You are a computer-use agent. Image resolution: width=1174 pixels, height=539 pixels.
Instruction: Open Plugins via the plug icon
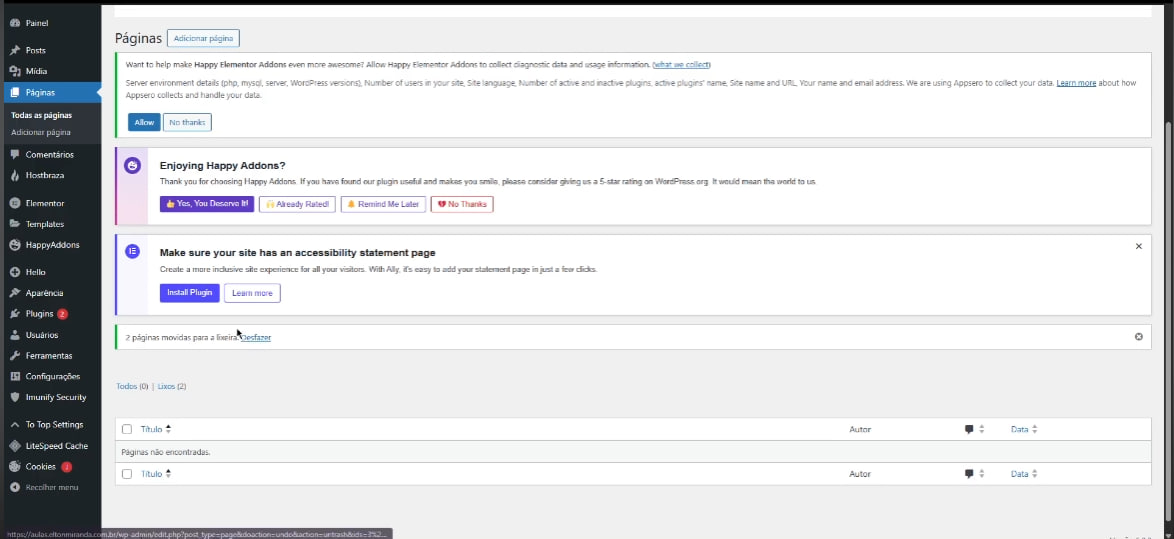[x=15, y=314]
